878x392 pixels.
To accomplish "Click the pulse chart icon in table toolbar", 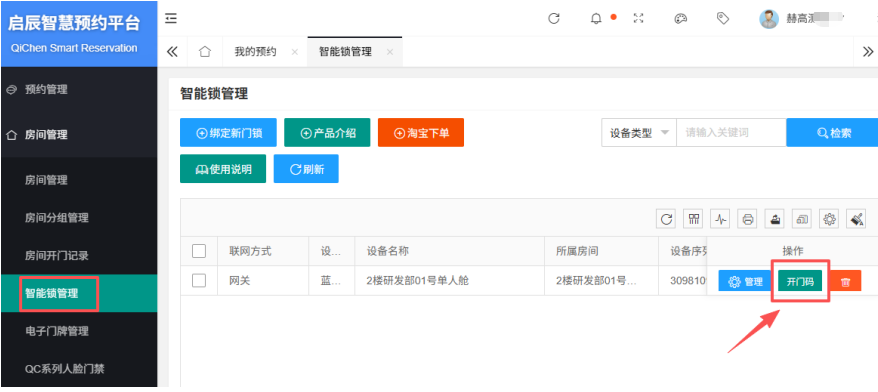I will (x=721, y=219).
